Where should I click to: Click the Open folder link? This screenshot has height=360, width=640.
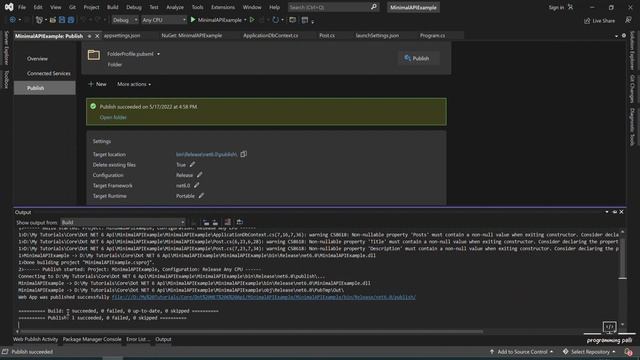pyautogui.click(x=113, y=117)
